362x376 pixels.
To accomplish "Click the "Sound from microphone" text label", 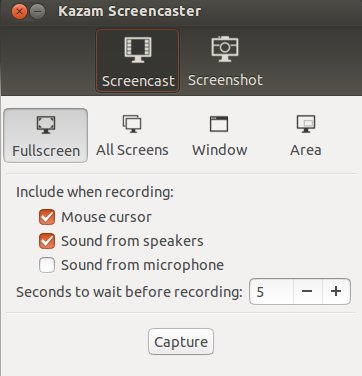I will [142, 265].
